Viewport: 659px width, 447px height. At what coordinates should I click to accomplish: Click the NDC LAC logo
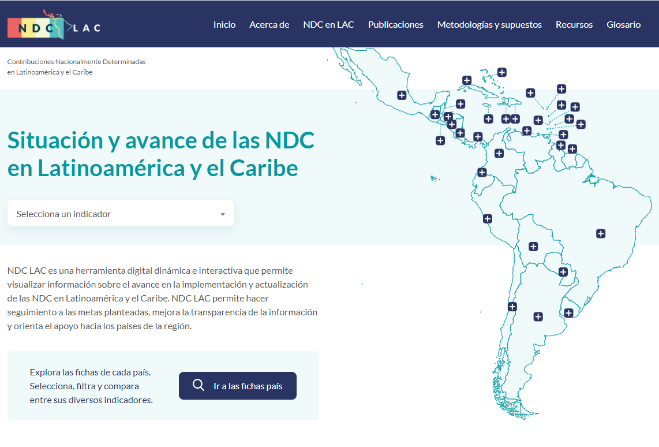[54, 25]
